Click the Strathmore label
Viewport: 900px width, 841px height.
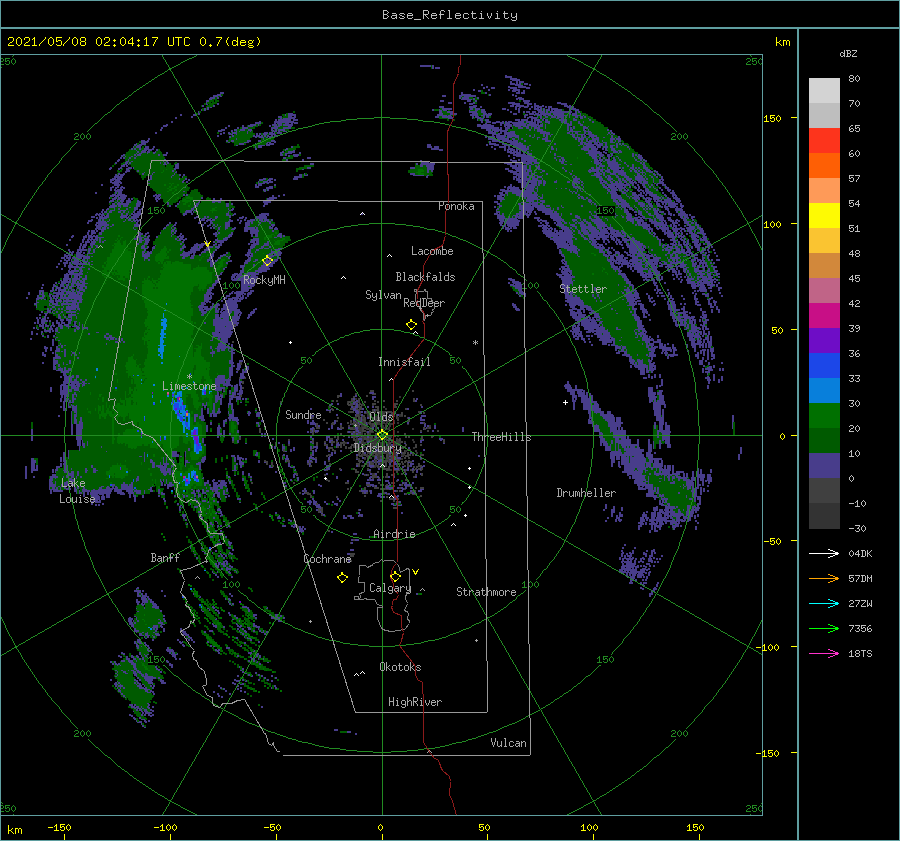click(x=486, y=592)
